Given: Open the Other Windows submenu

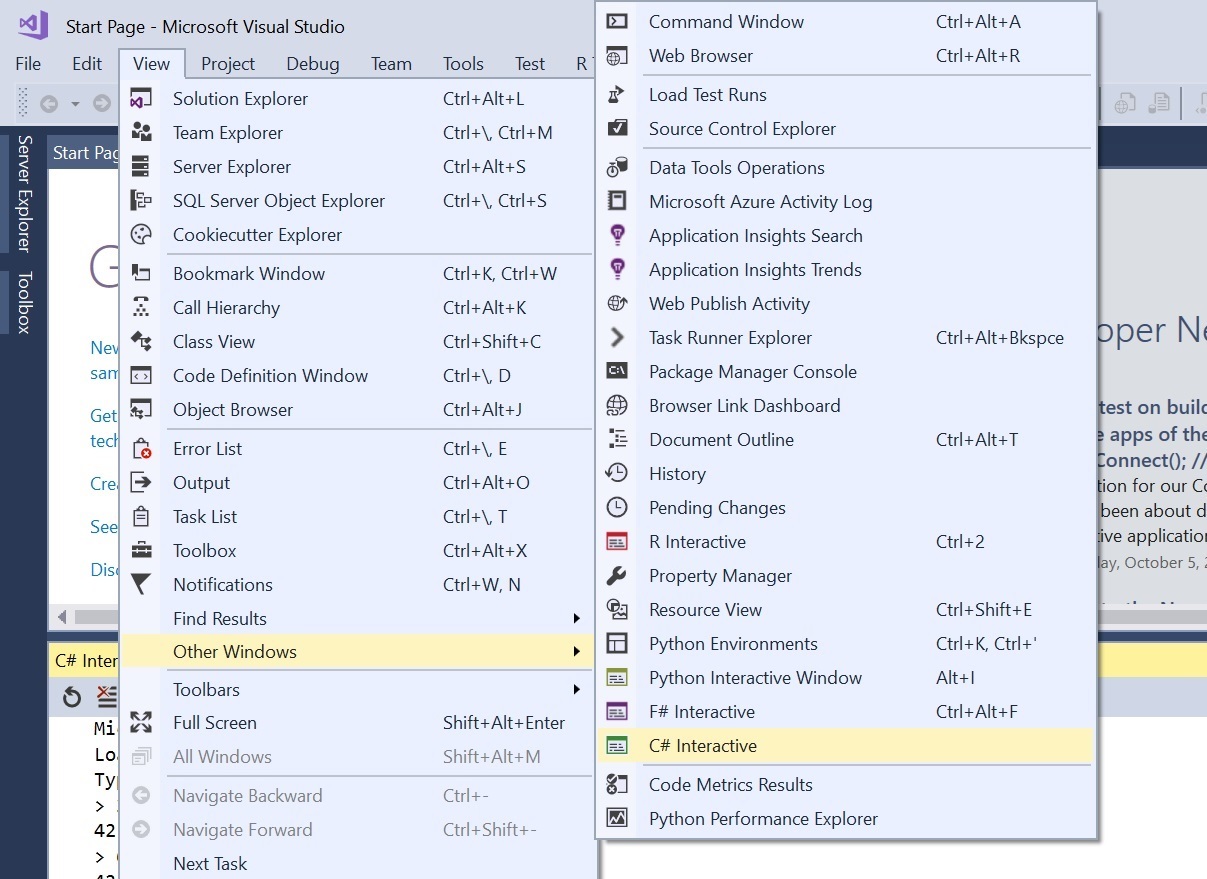Looking at the screenshot, I should pos(358,652).
